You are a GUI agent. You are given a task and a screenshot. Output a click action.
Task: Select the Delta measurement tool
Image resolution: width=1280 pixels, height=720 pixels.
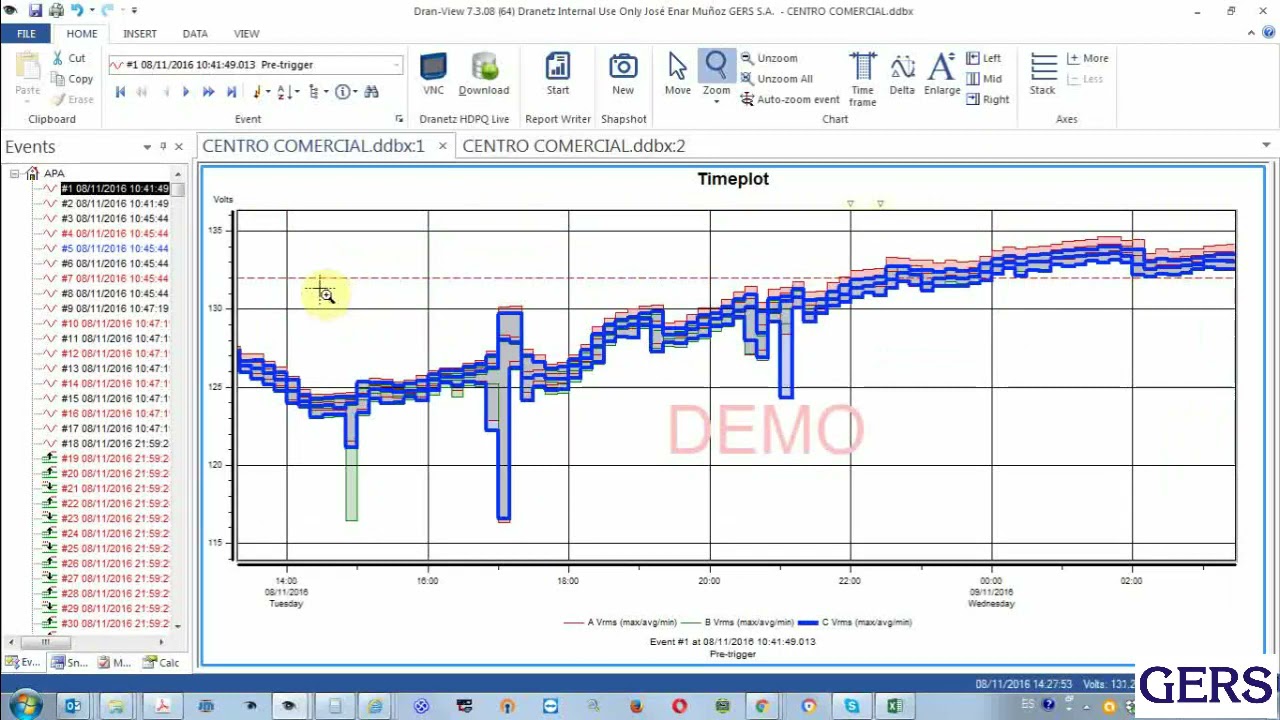pos(902,74)
